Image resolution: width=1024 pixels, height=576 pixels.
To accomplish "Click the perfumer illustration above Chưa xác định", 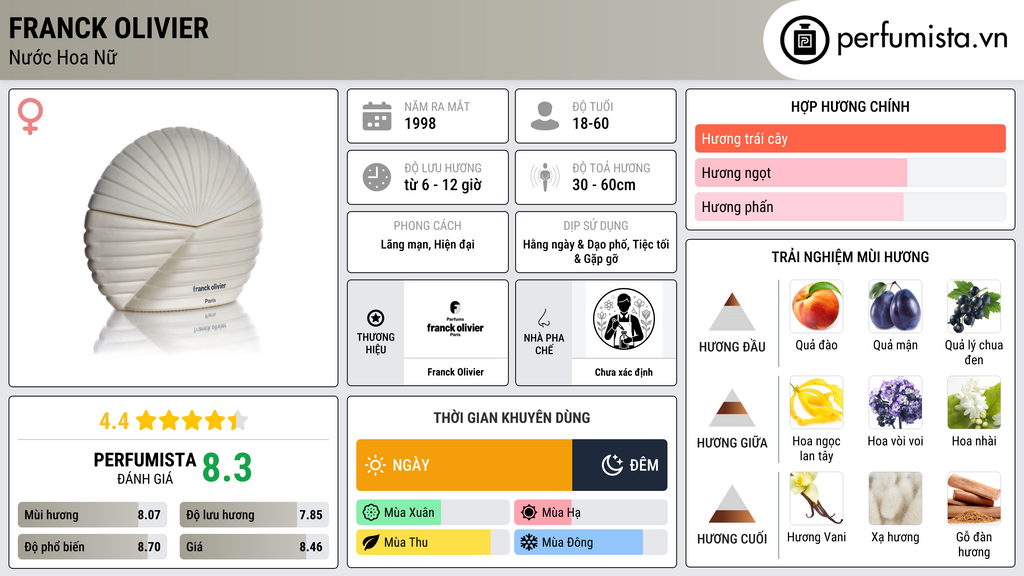I will [x=624, y=320].
